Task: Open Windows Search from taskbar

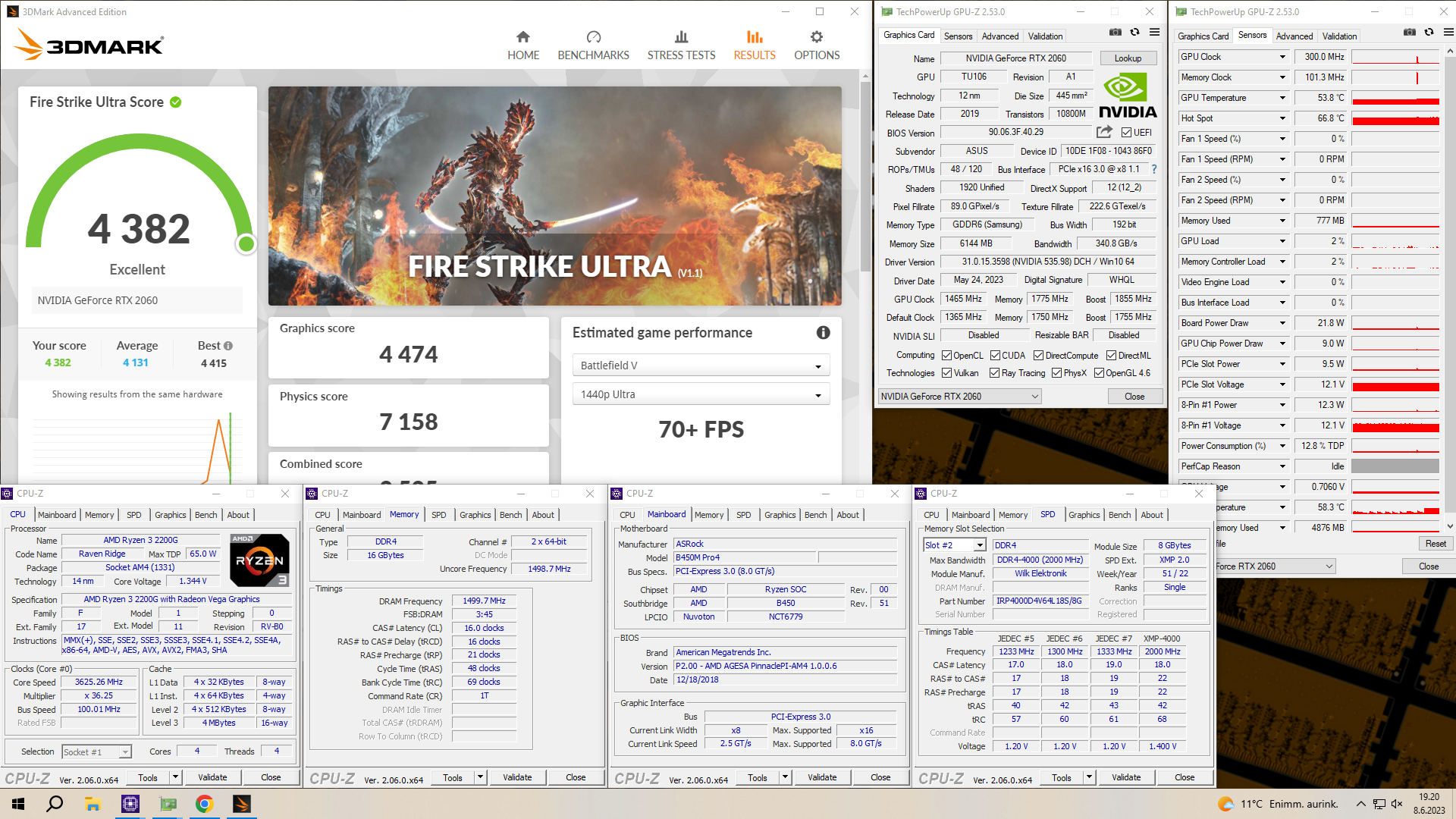Action: coord(55,804)
